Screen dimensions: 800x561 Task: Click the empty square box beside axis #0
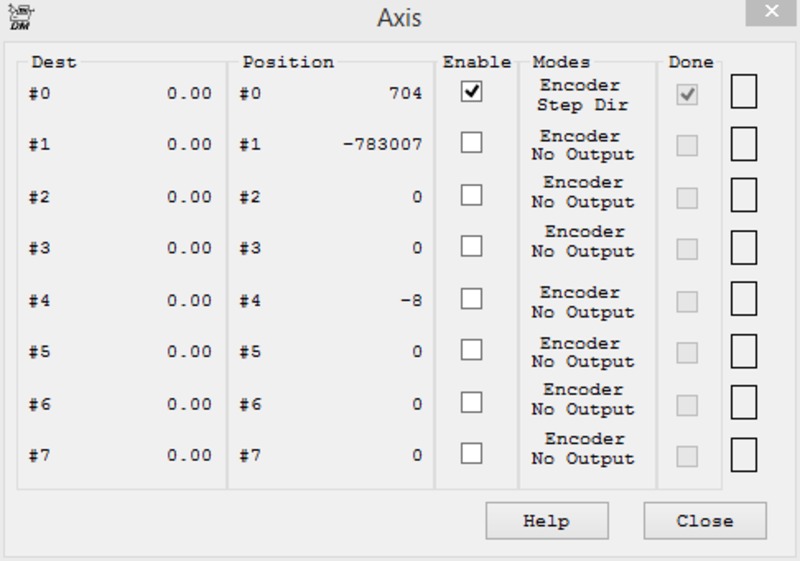(743, 92)
